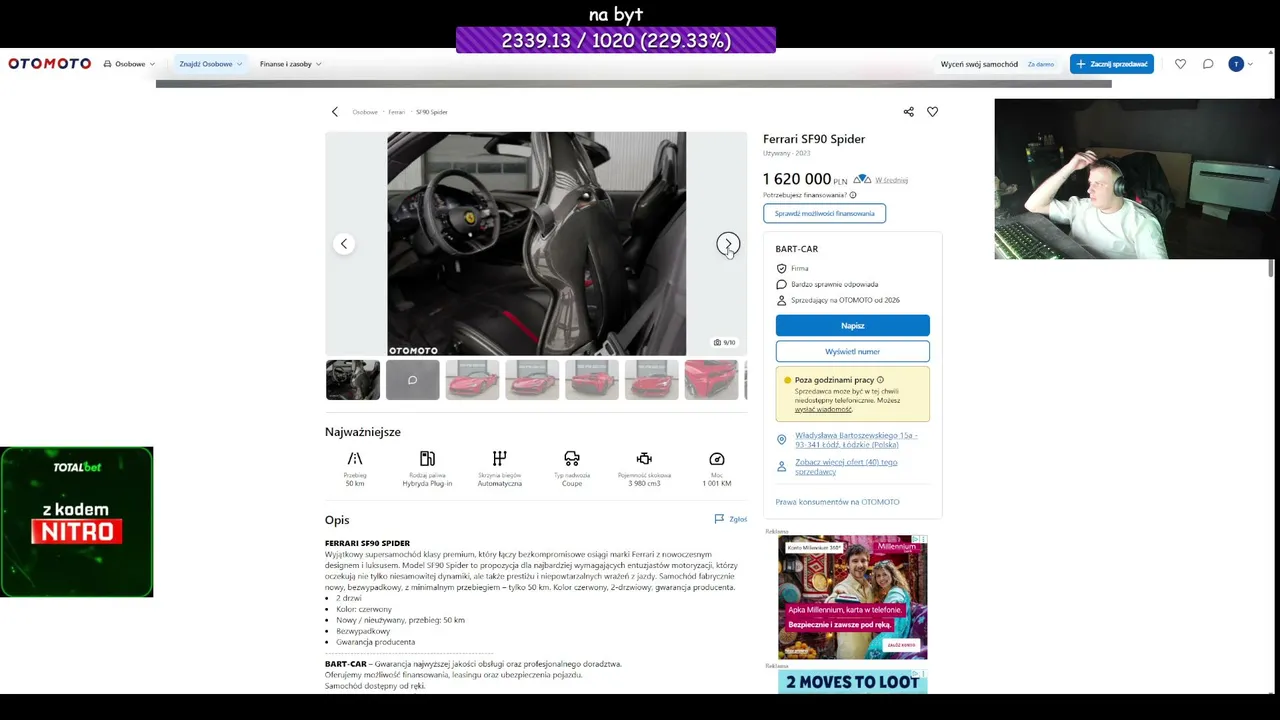1280x720 pixels.
Task: Click the Millennium bank advertisement
Action: (x=853, y=597)
